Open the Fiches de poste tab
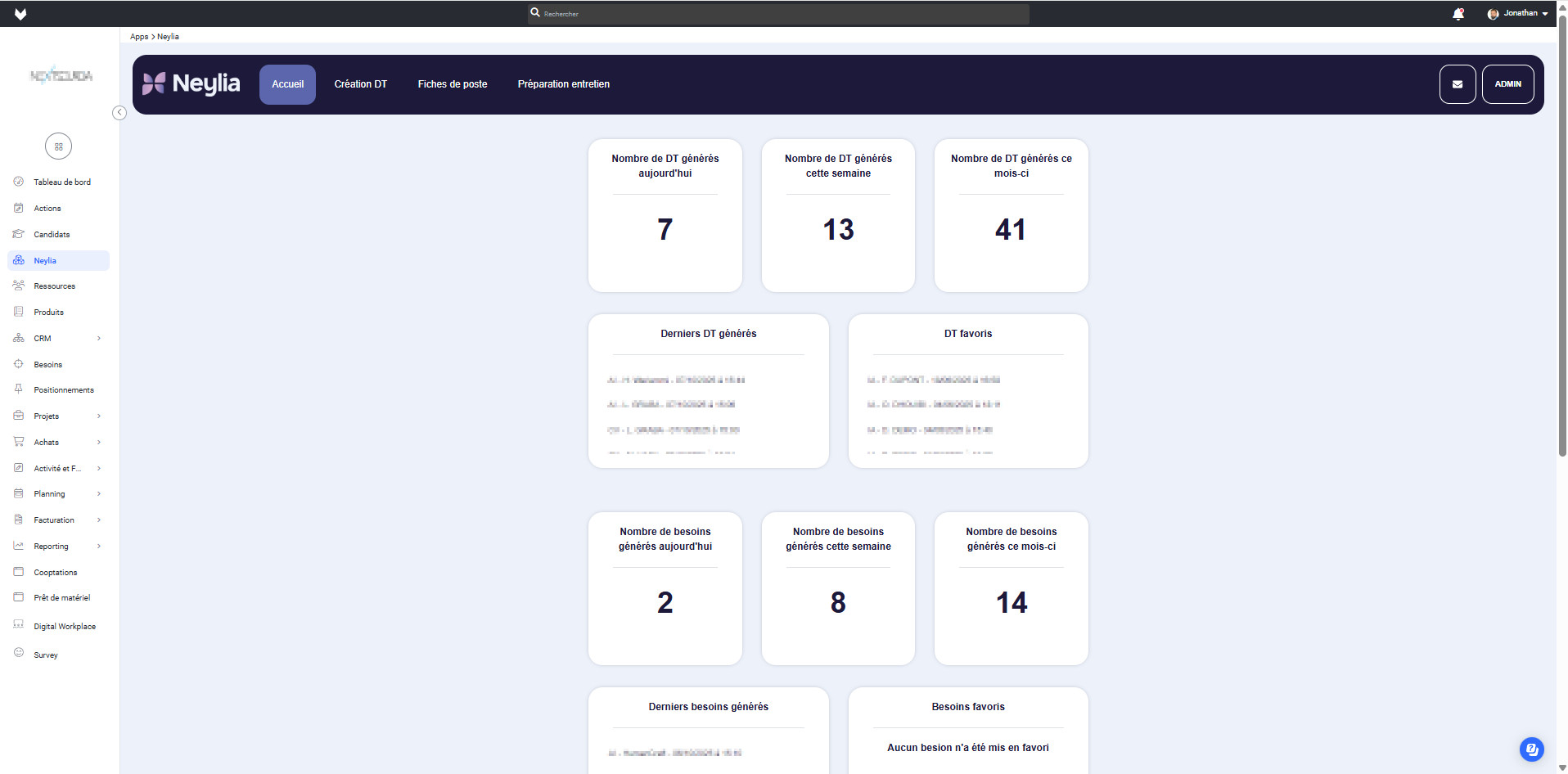Viewport: 1568px width, 774px height. tap(452, 84)
